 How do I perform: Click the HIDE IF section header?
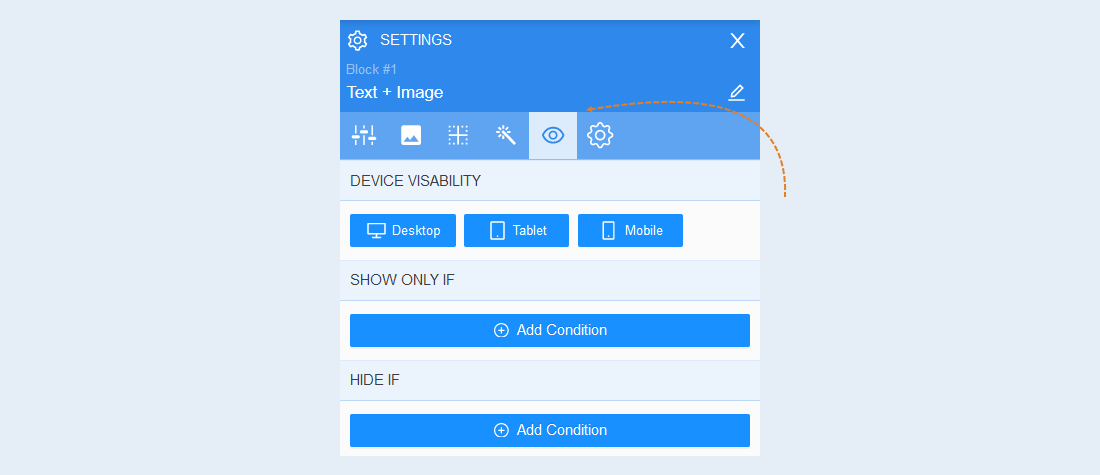[x=550, y=380]
